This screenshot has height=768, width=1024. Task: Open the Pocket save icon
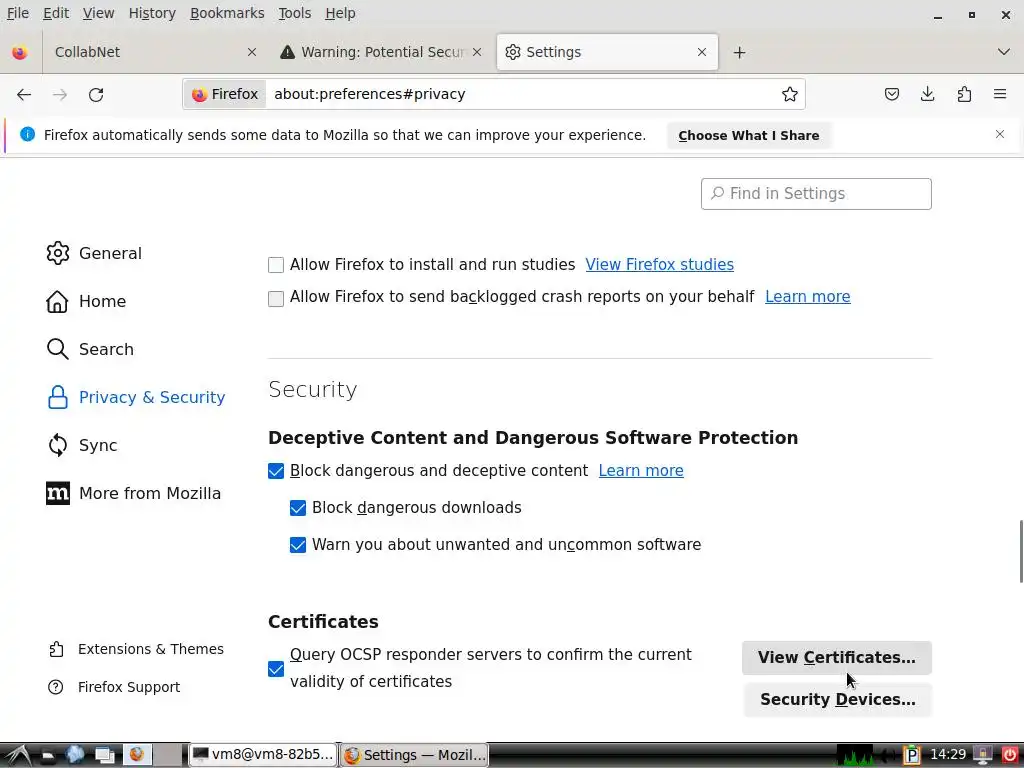pyautogui.click(x=892, y=94)
